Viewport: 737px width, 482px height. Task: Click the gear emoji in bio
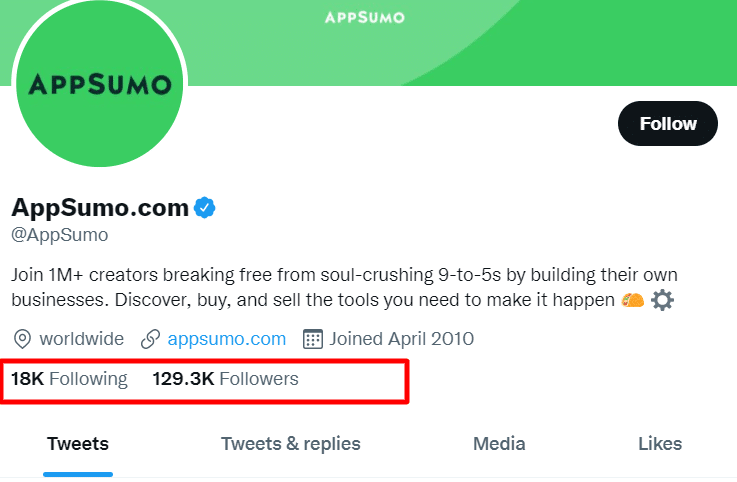662,300
